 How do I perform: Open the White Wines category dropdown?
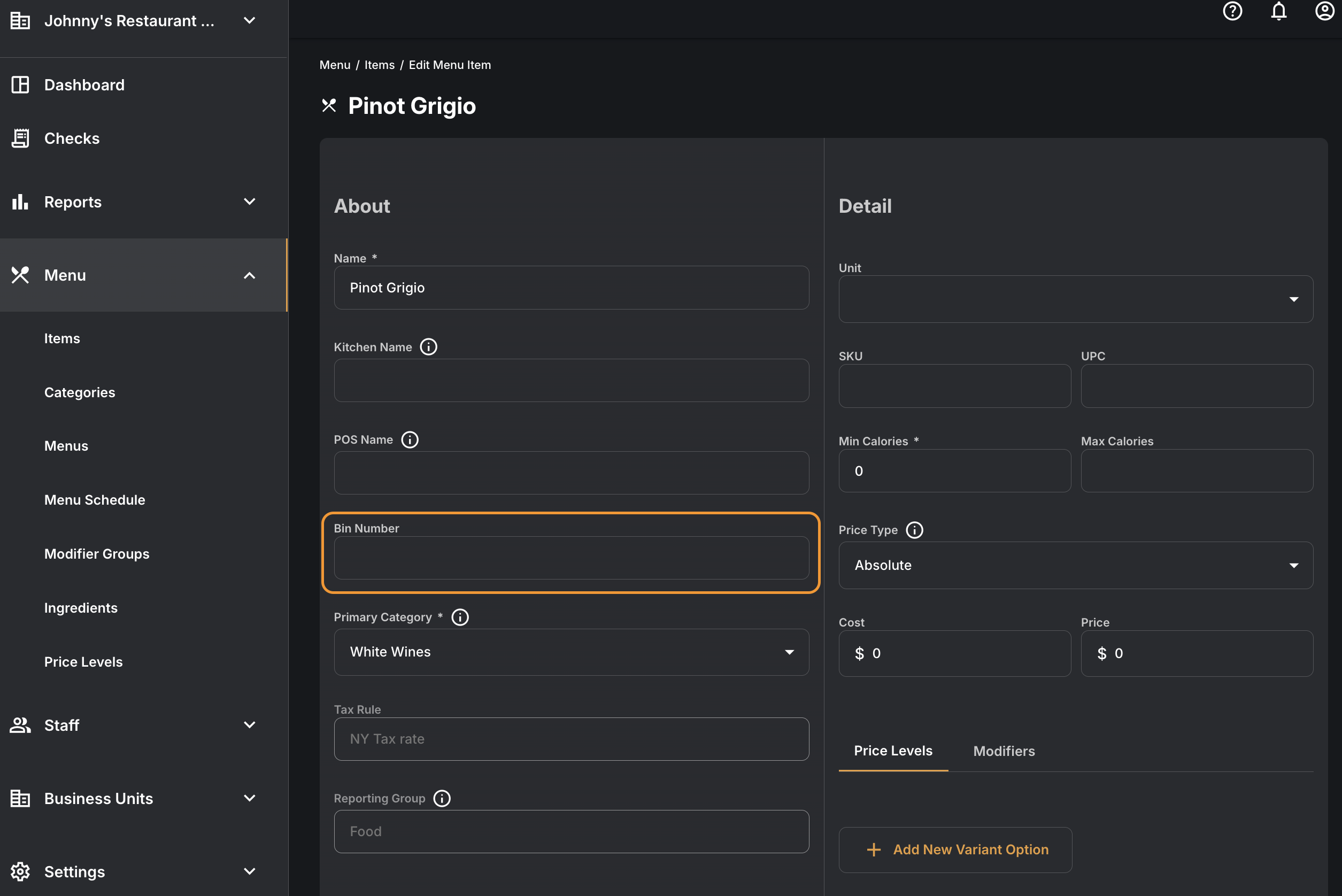coord(572,652)
